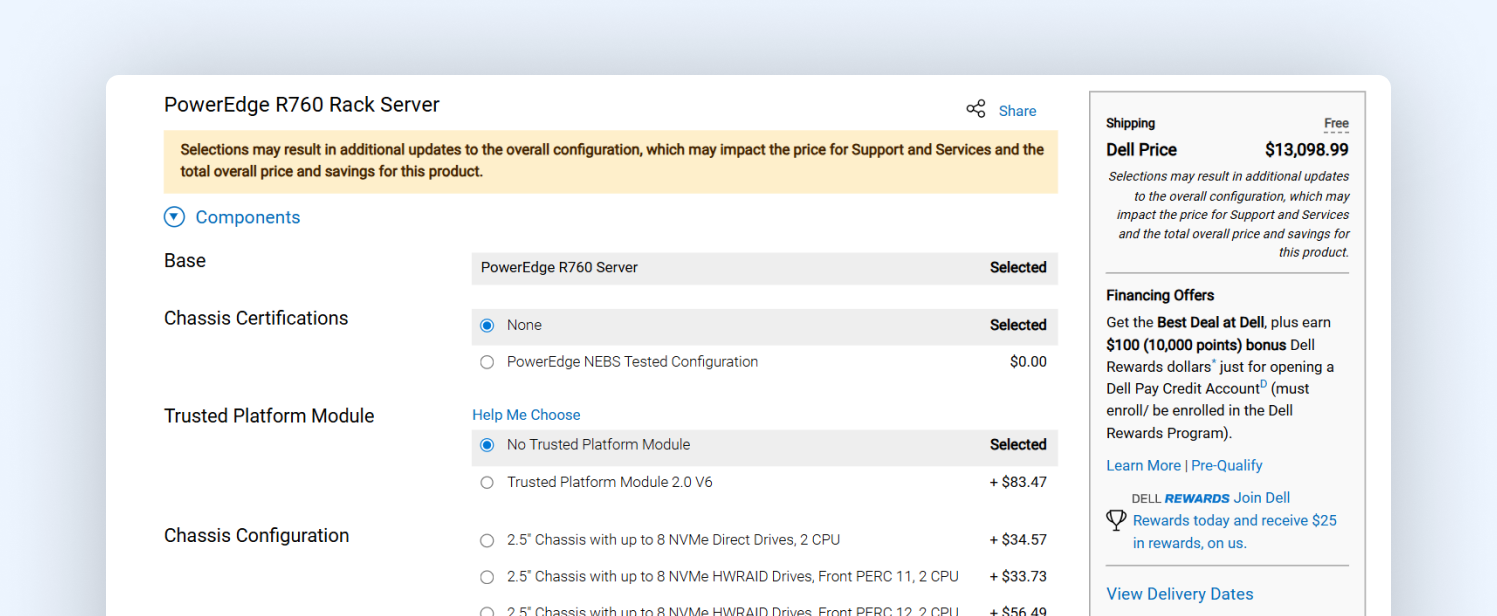Viewport: 1497px width, 616px height.
Task: Click the Rewards dollars asterisk footnote
Action: point(1214,362)
